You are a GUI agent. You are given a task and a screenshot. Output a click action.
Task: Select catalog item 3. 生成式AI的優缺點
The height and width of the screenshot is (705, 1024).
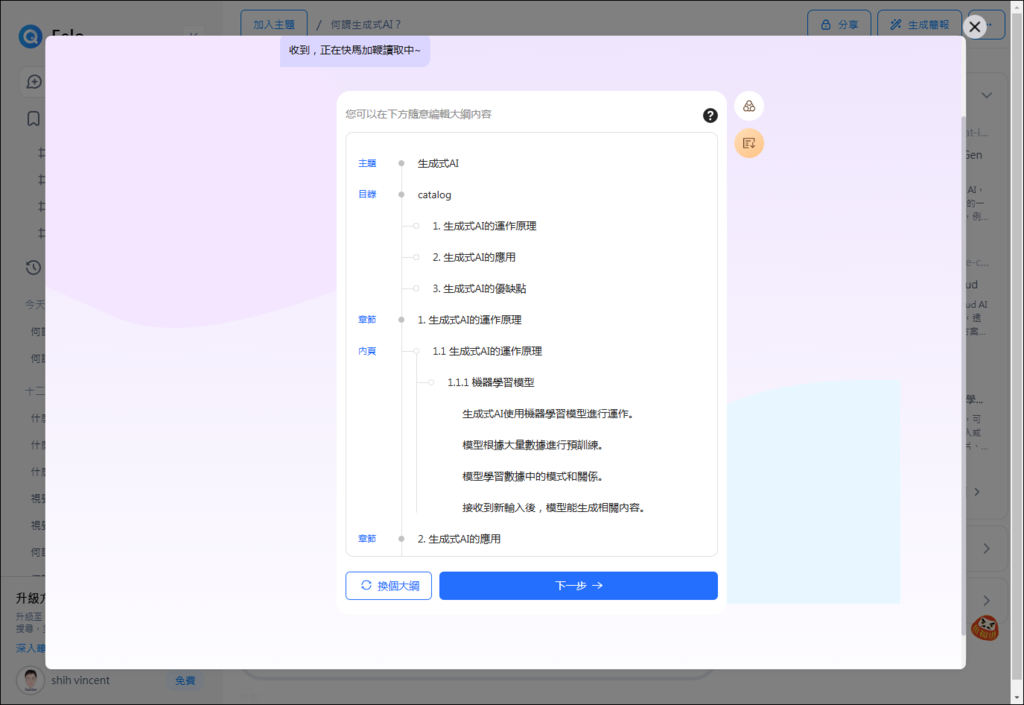479,289
